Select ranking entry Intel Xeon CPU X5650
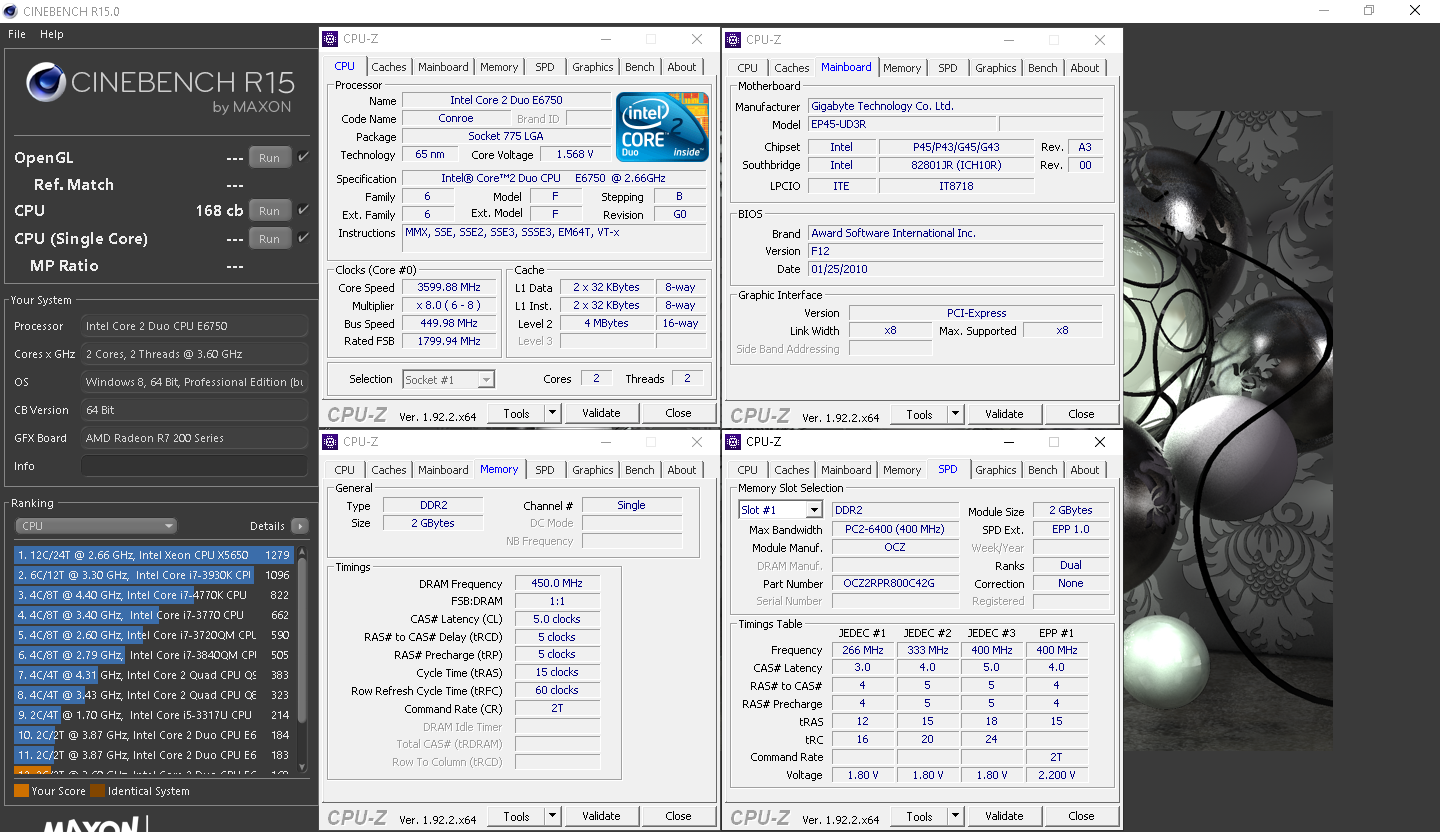The width and height of the screenshot is (1440, 832). pyautogui.click(x=153, y=554)
